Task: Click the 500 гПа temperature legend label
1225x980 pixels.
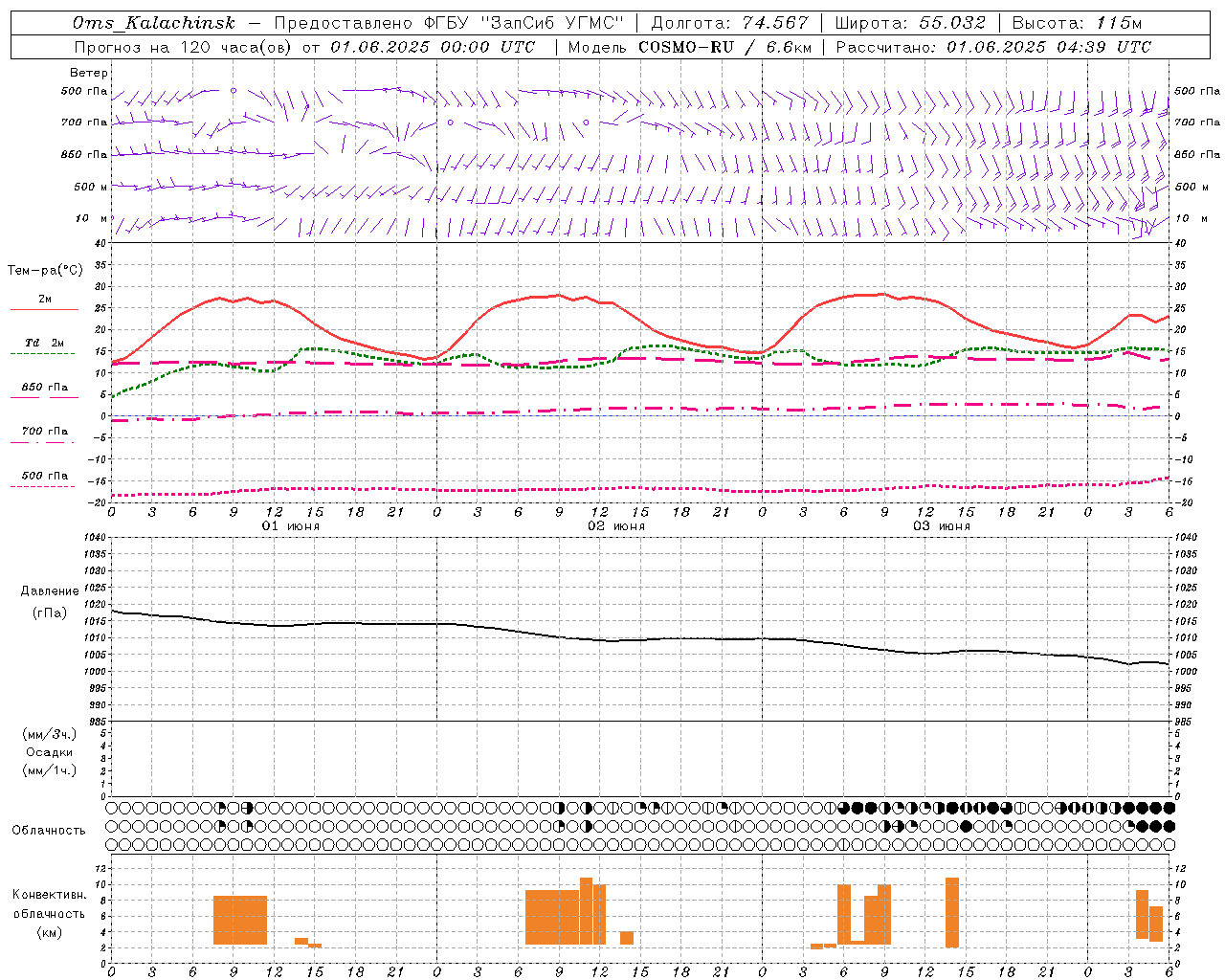Action: coord(45,476)
